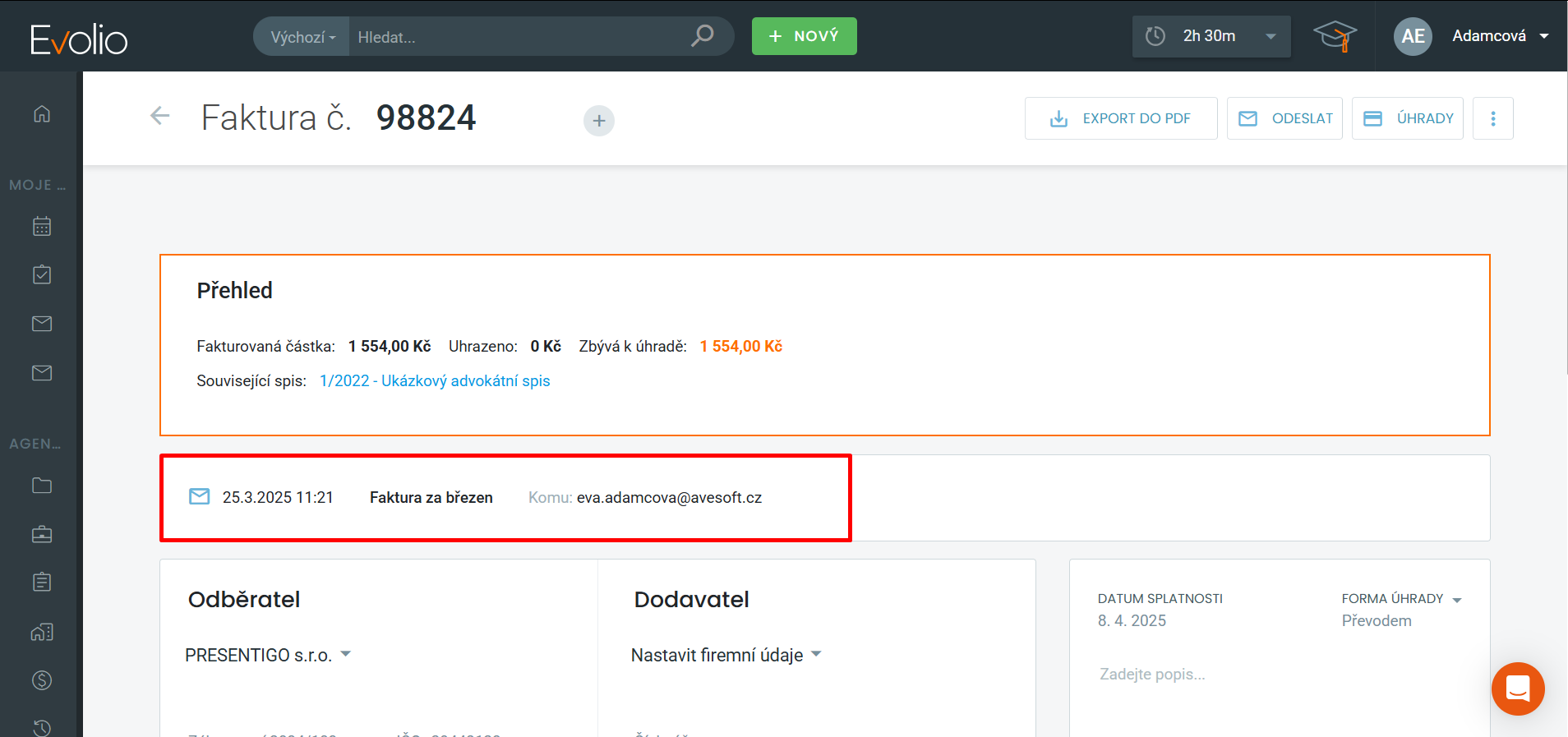This screenshot has width=1568, height=737.
Task: Click the home icon in sidebar
Action: (x=42, y=114)
